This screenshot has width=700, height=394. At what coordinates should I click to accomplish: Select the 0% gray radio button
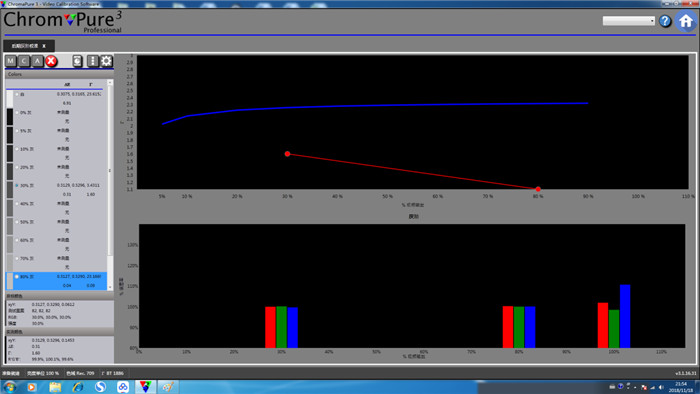click(x=17, y=112)
